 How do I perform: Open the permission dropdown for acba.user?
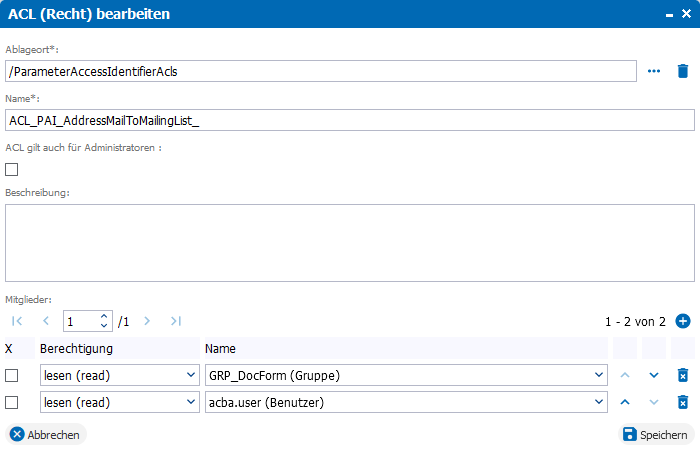[120, 402]
